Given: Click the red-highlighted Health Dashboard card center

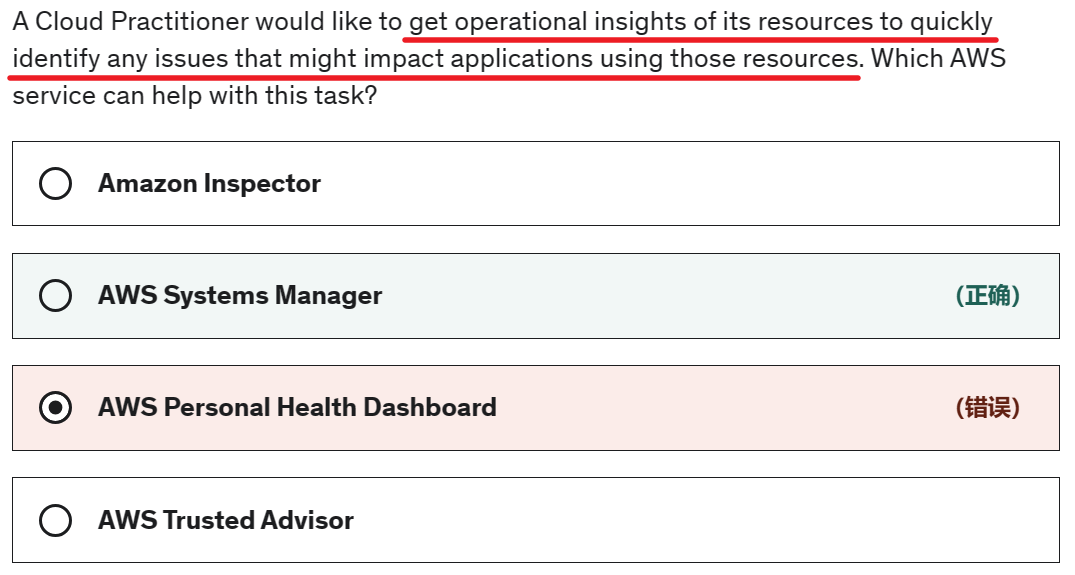Looking at the screenshot, I should tap(535, 408).
